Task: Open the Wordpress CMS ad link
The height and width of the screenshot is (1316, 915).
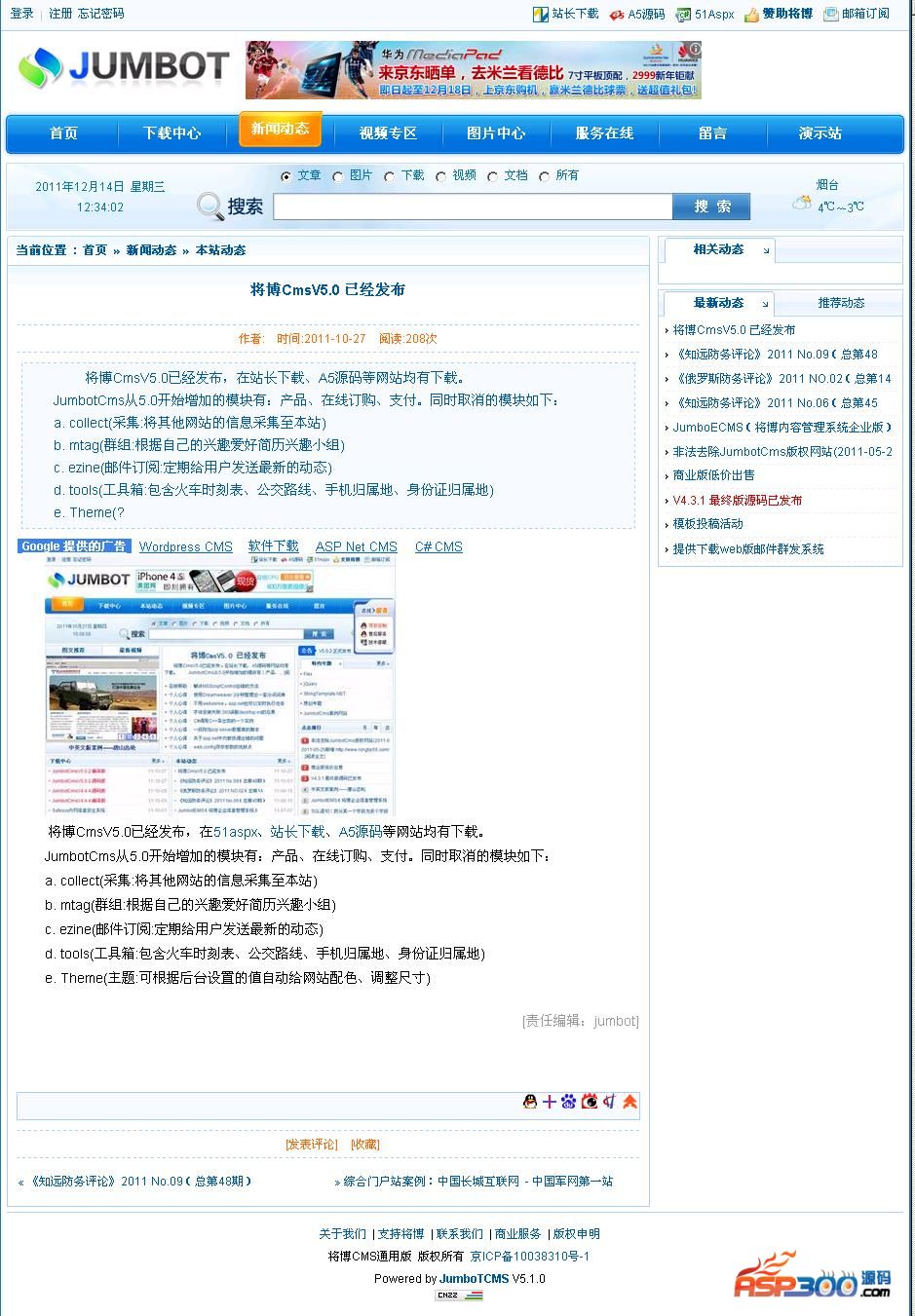Action: tap(186, 547)
